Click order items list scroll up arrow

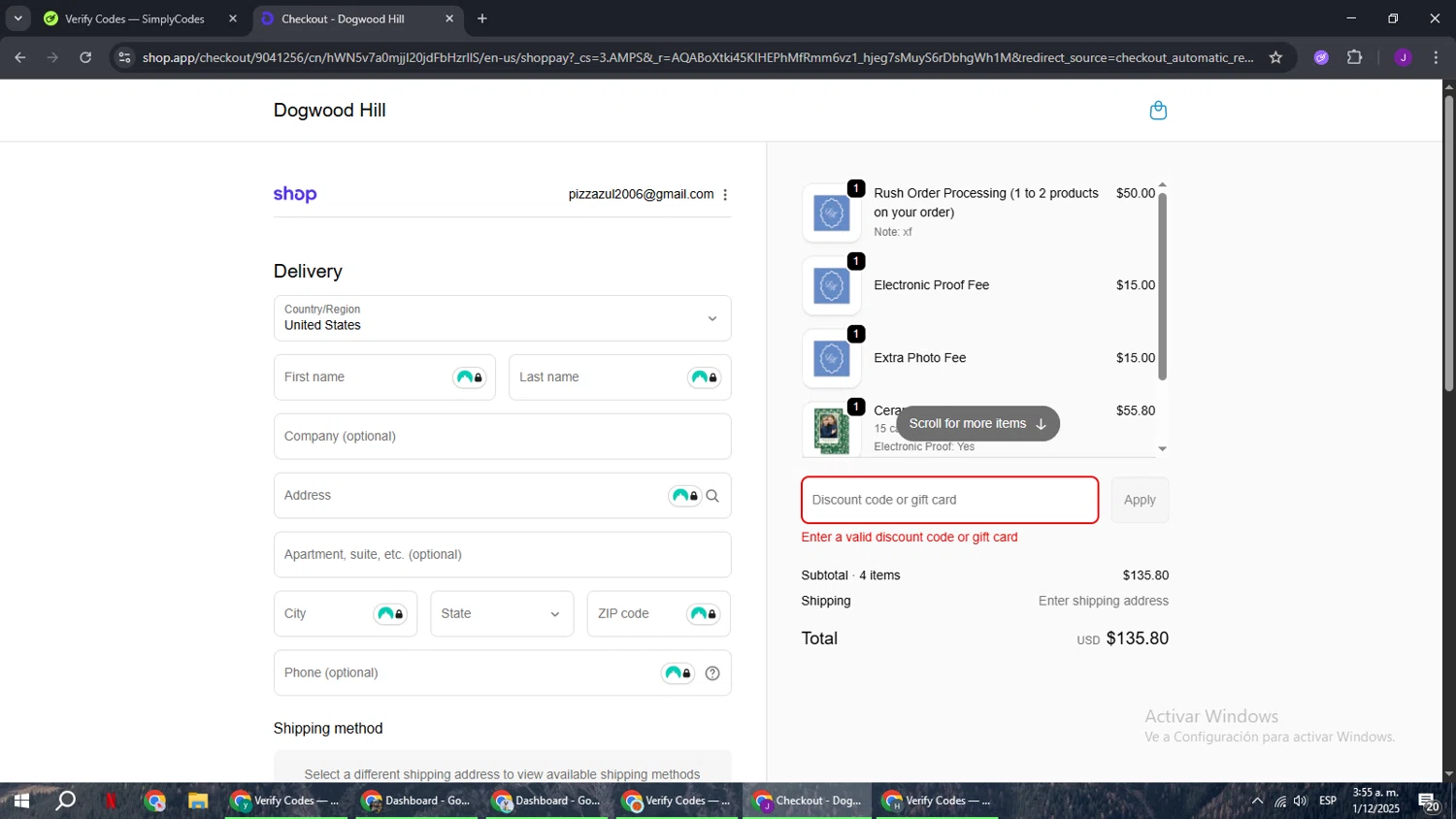pos(1162,185)
